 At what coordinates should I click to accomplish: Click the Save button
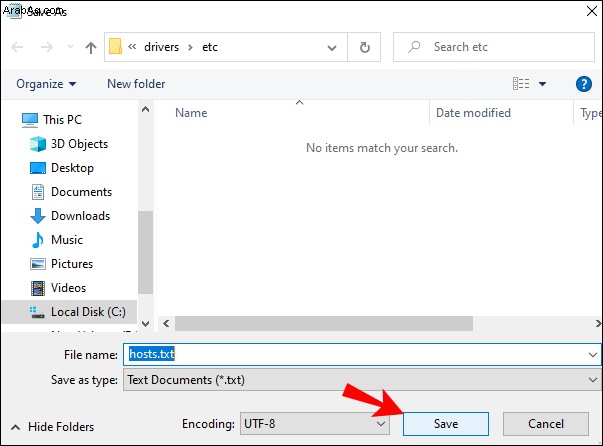click(446, 424)
